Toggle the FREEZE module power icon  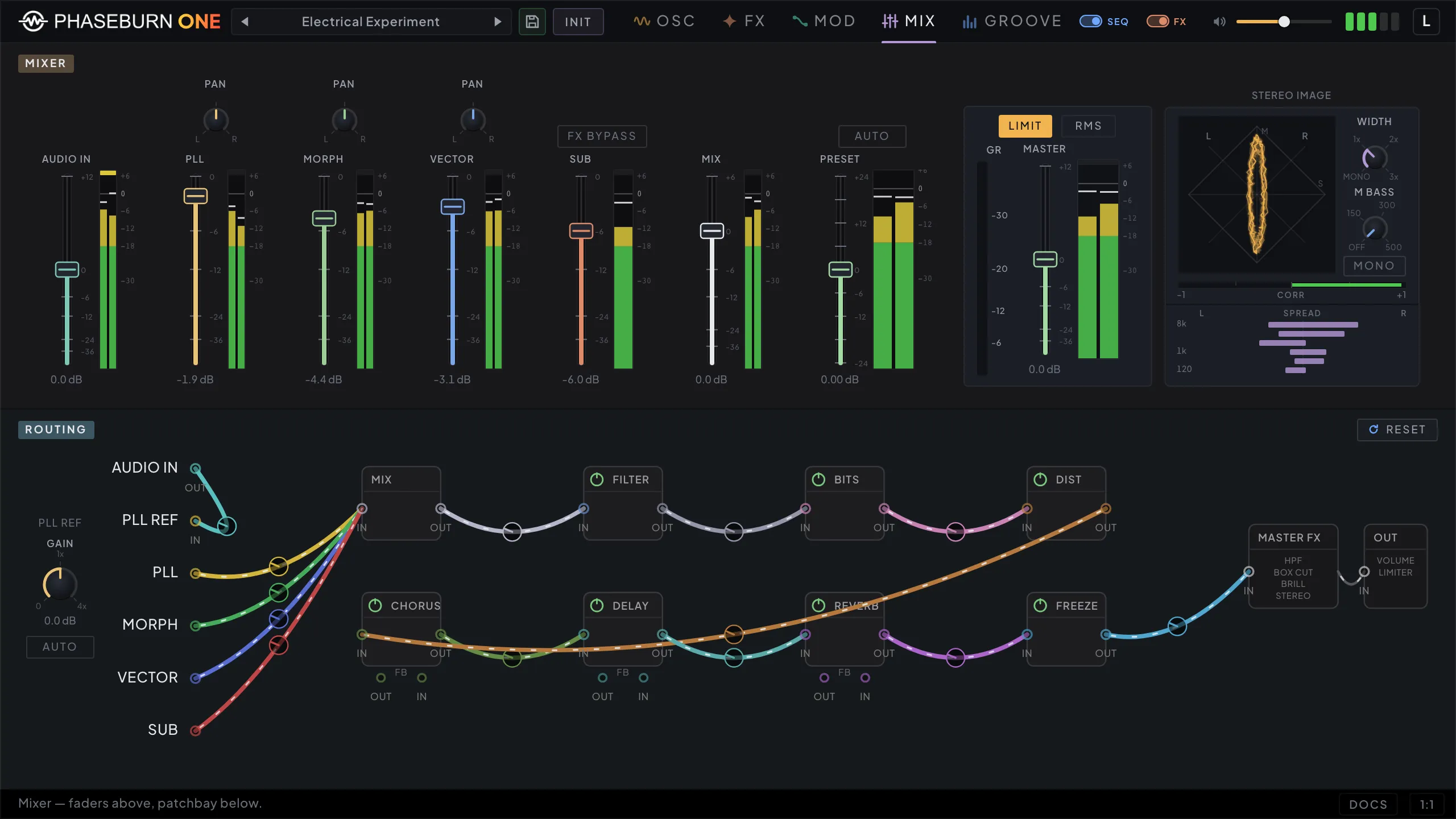[1040, 605]
